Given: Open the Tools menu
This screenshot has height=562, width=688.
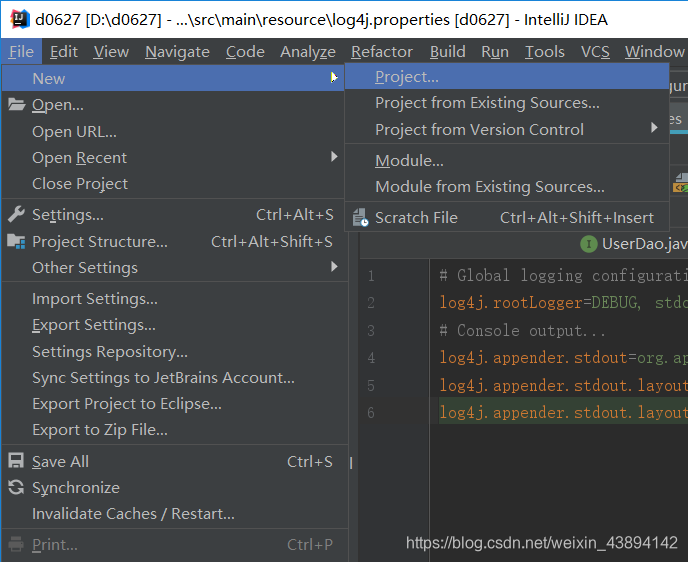Looking at the screenshot, I should (545, 52).
